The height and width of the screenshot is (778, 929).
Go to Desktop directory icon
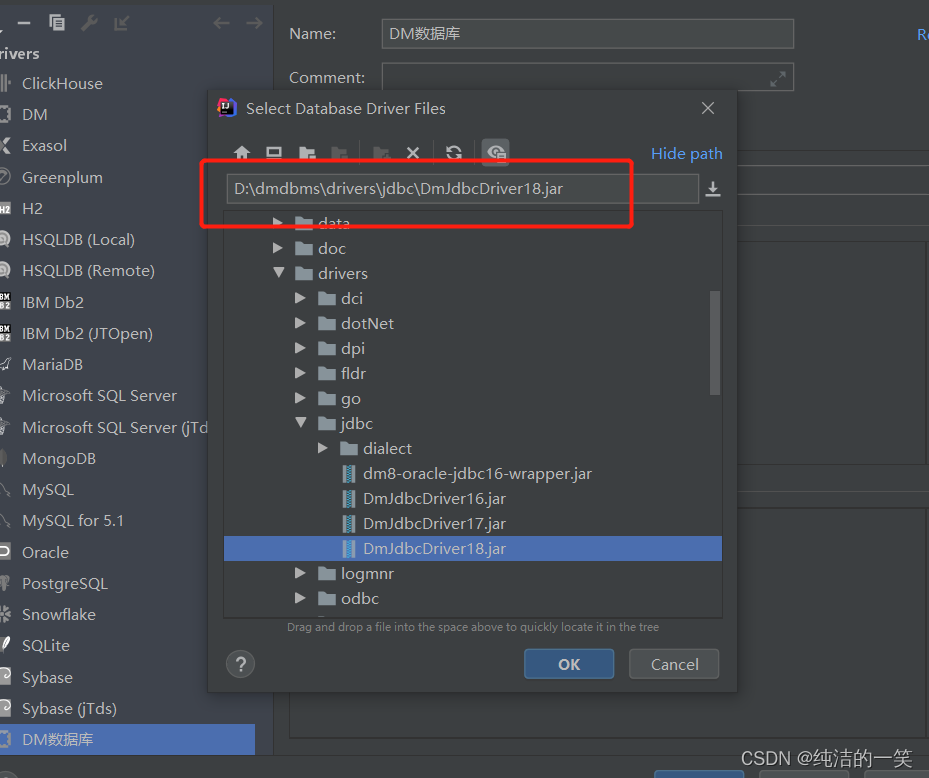point(274,153)
